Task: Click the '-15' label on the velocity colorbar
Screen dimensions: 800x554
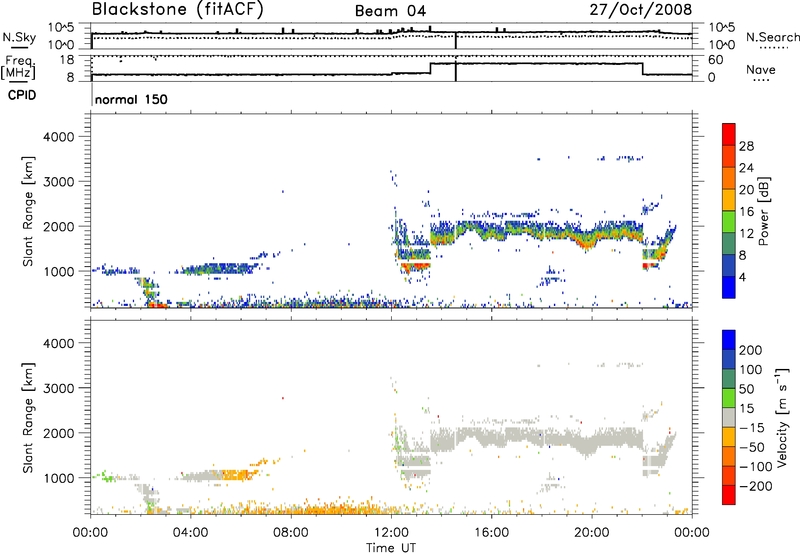Action: (x=752, y=428)
